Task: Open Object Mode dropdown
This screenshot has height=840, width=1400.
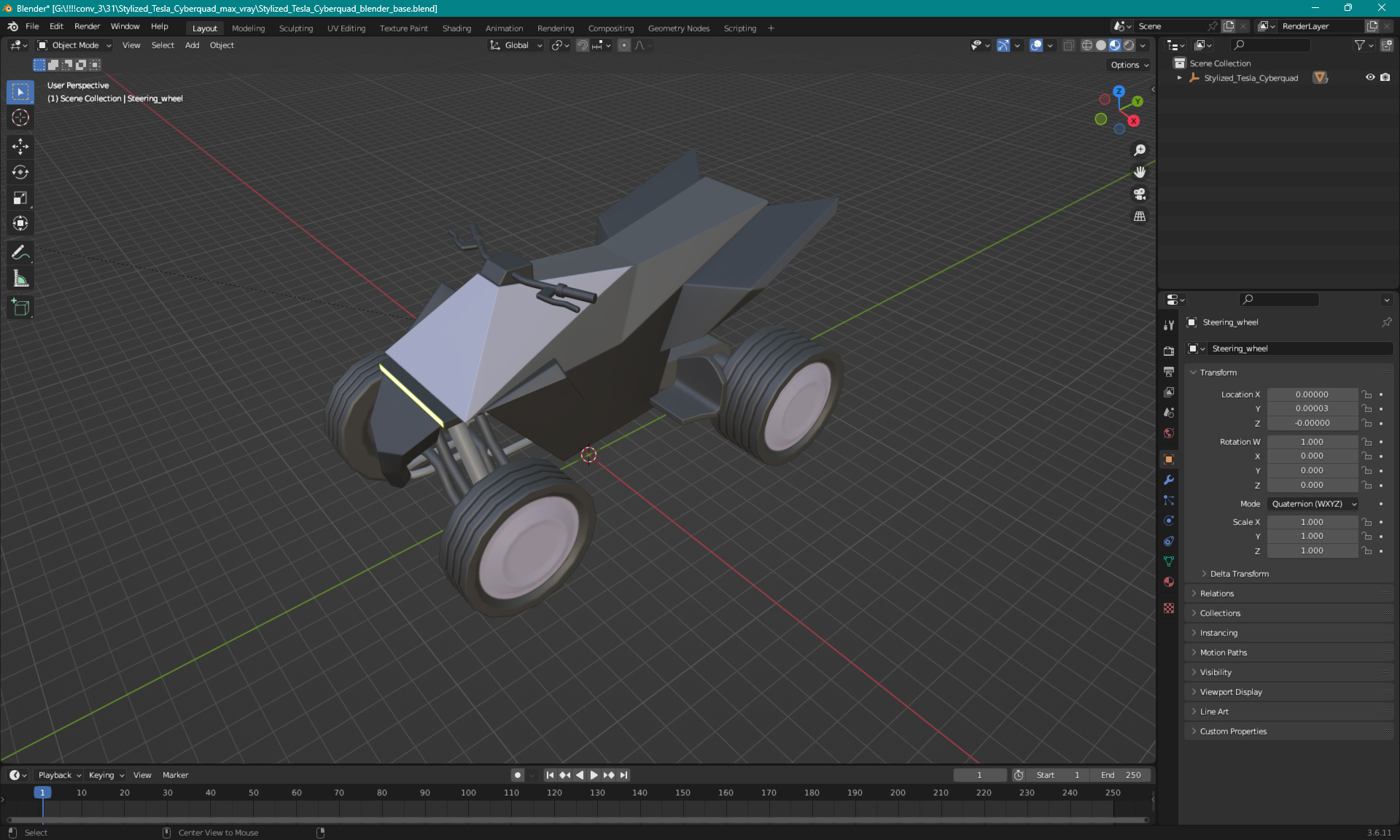Action: click(74, 45)
